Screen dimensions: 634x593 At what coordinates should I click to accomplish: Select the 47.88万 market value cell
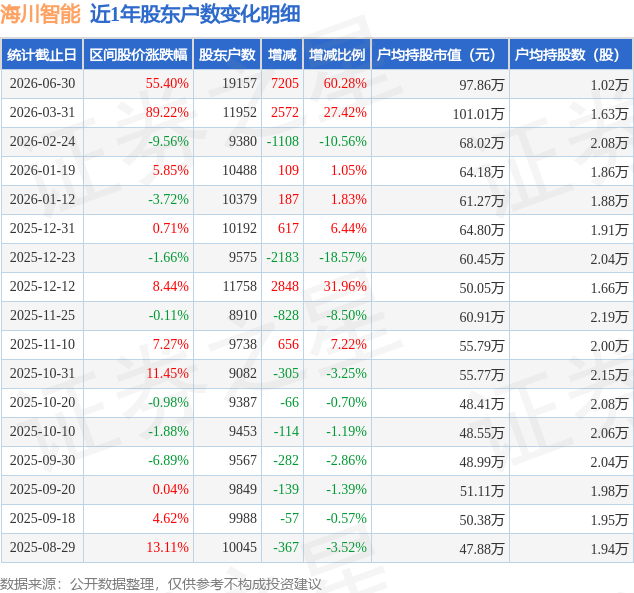point(482,549)
